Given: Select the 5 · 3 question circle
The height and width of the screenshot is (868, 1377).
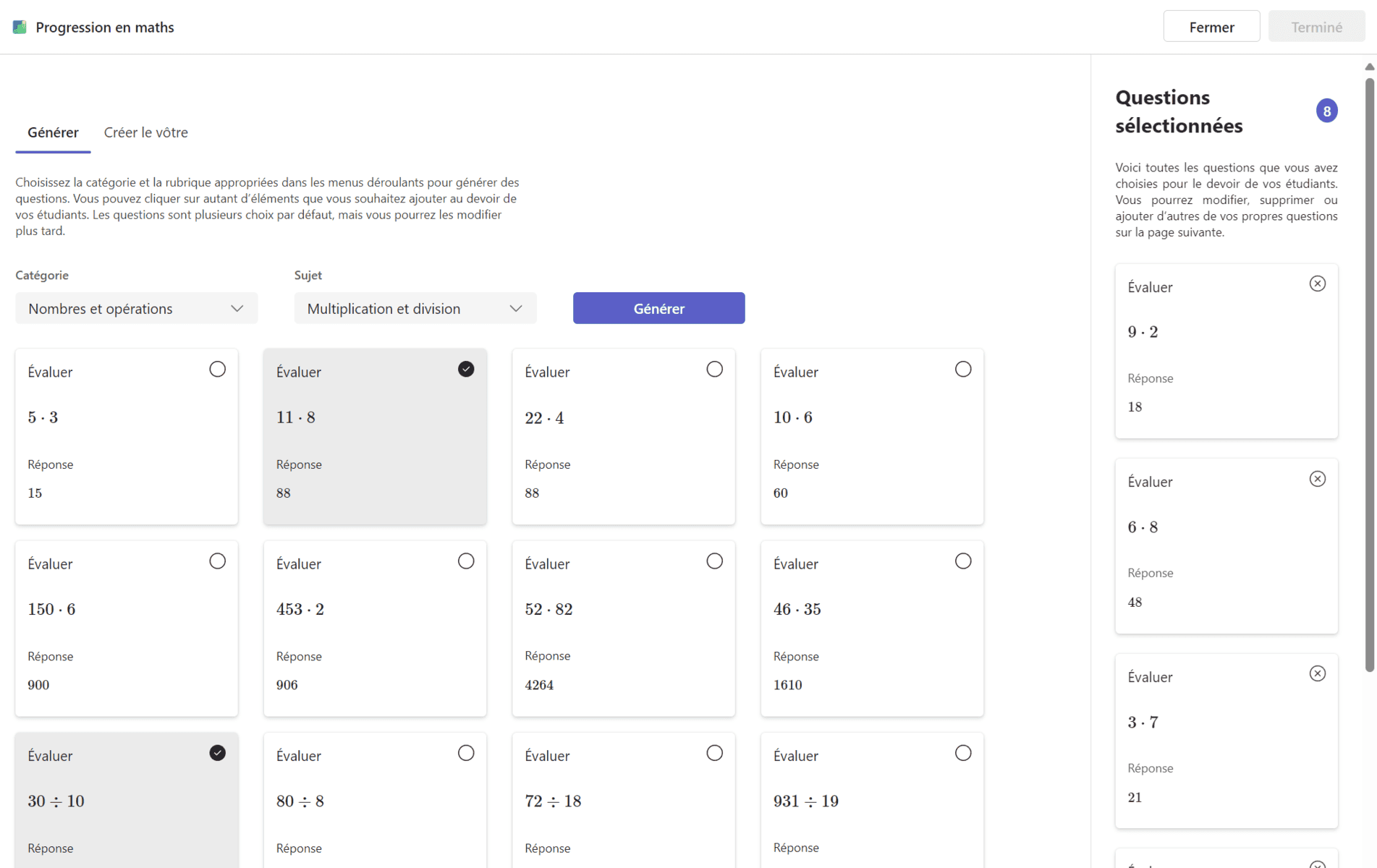Looking at the screenshot, I should (217, 369).
